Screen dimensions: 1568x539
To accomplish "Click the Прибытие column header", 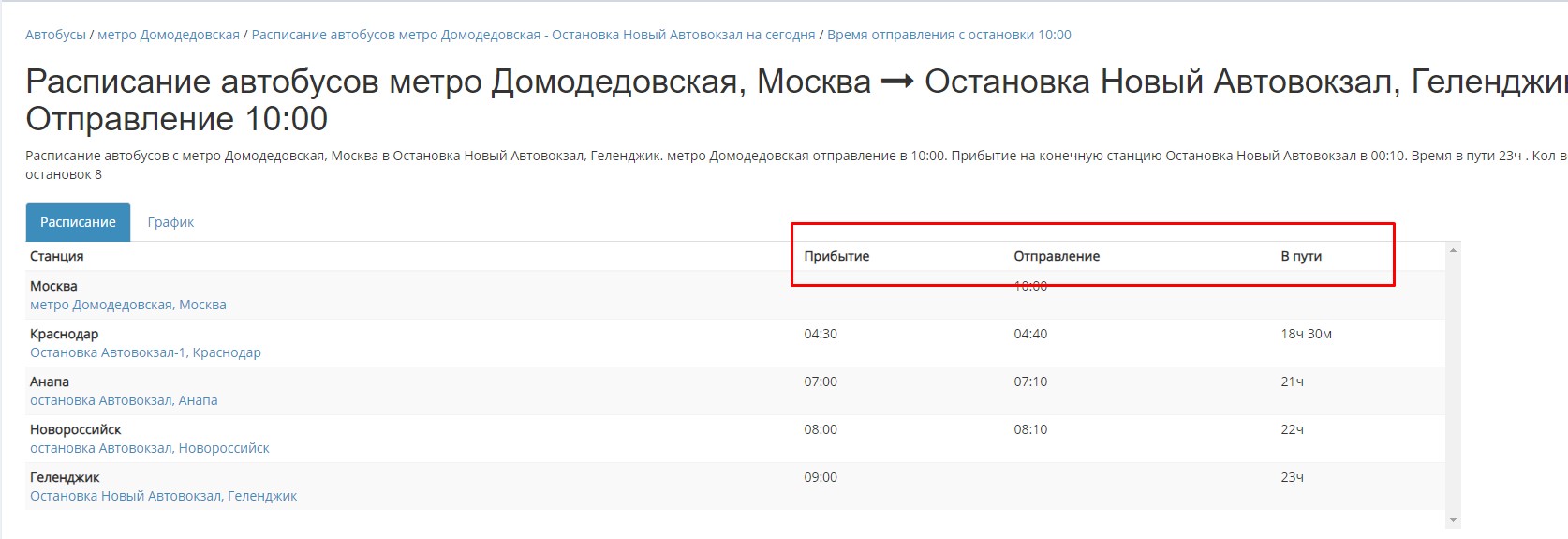I will click(x=836, y=256).
